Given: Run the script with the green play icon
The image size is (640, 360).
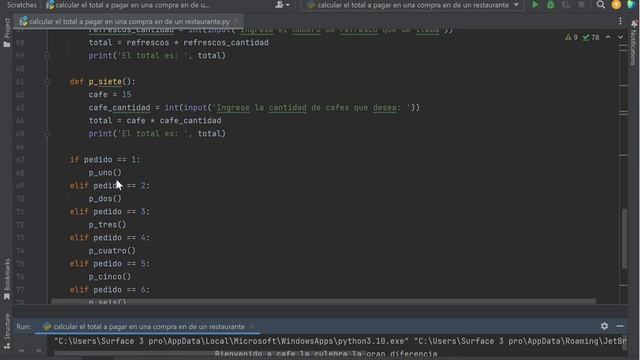Looking at the screenshot, I should (x=535, y=5).
